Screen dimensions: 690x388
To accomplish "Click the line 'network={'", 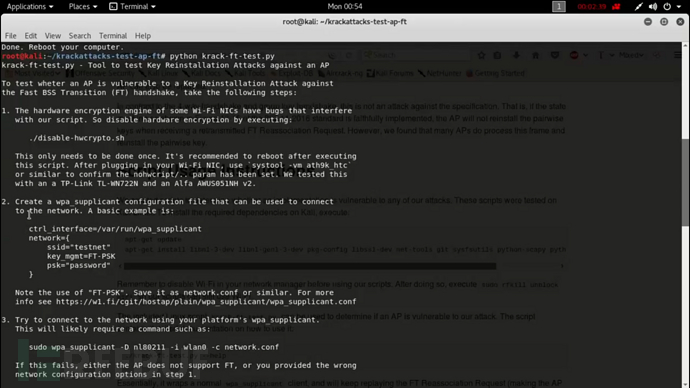I will [x=49, y=238].
